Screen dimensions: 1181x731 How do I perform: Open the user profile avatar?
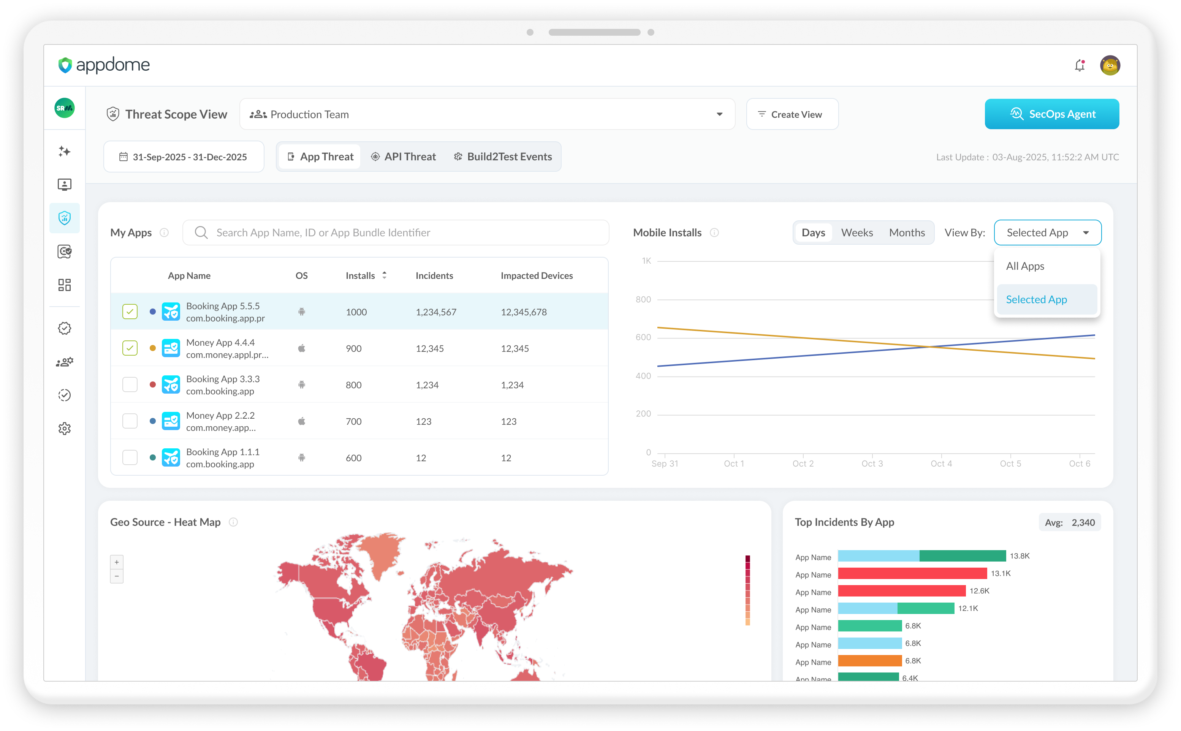[x=1109, y=65]
